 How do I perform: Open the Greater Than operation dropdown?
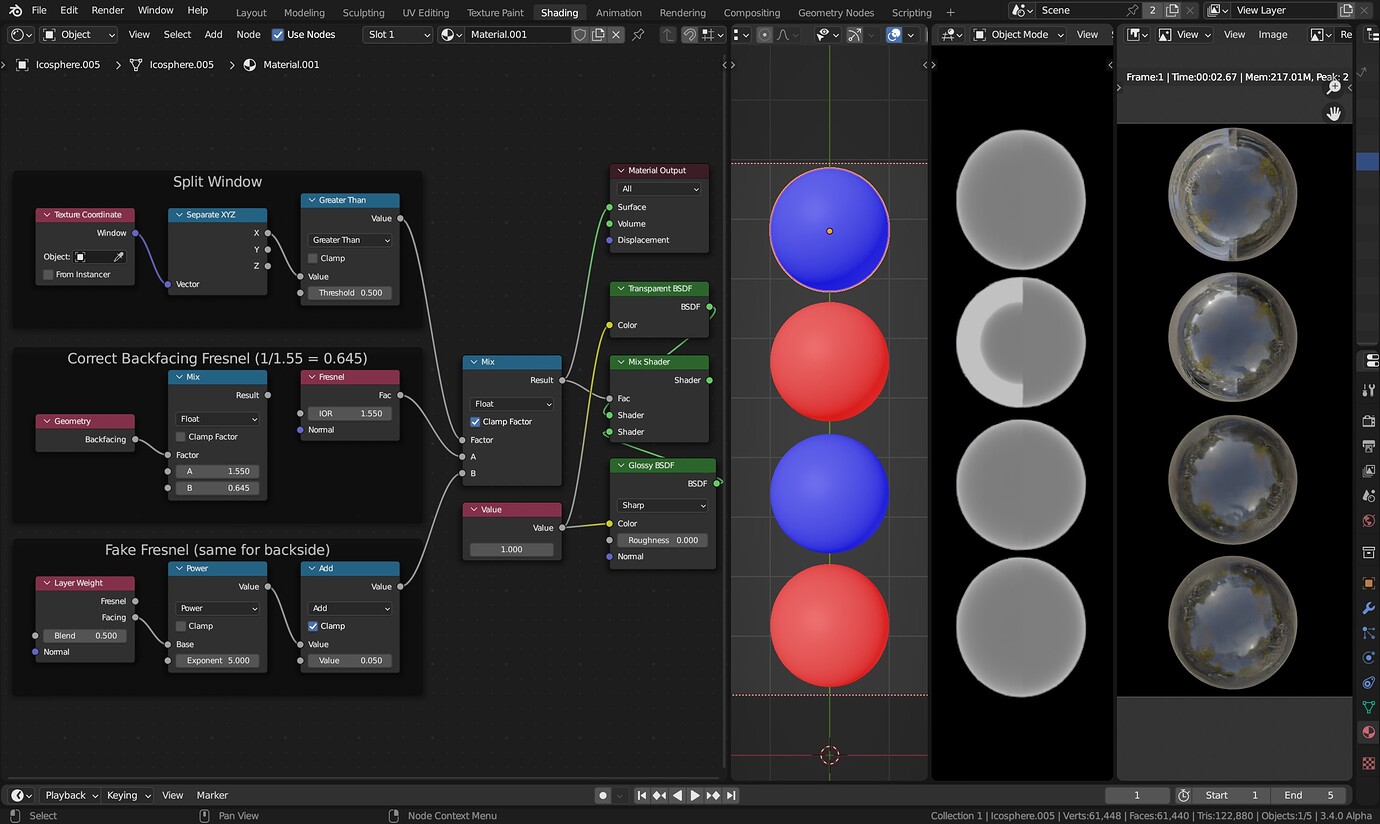point(348,239)
